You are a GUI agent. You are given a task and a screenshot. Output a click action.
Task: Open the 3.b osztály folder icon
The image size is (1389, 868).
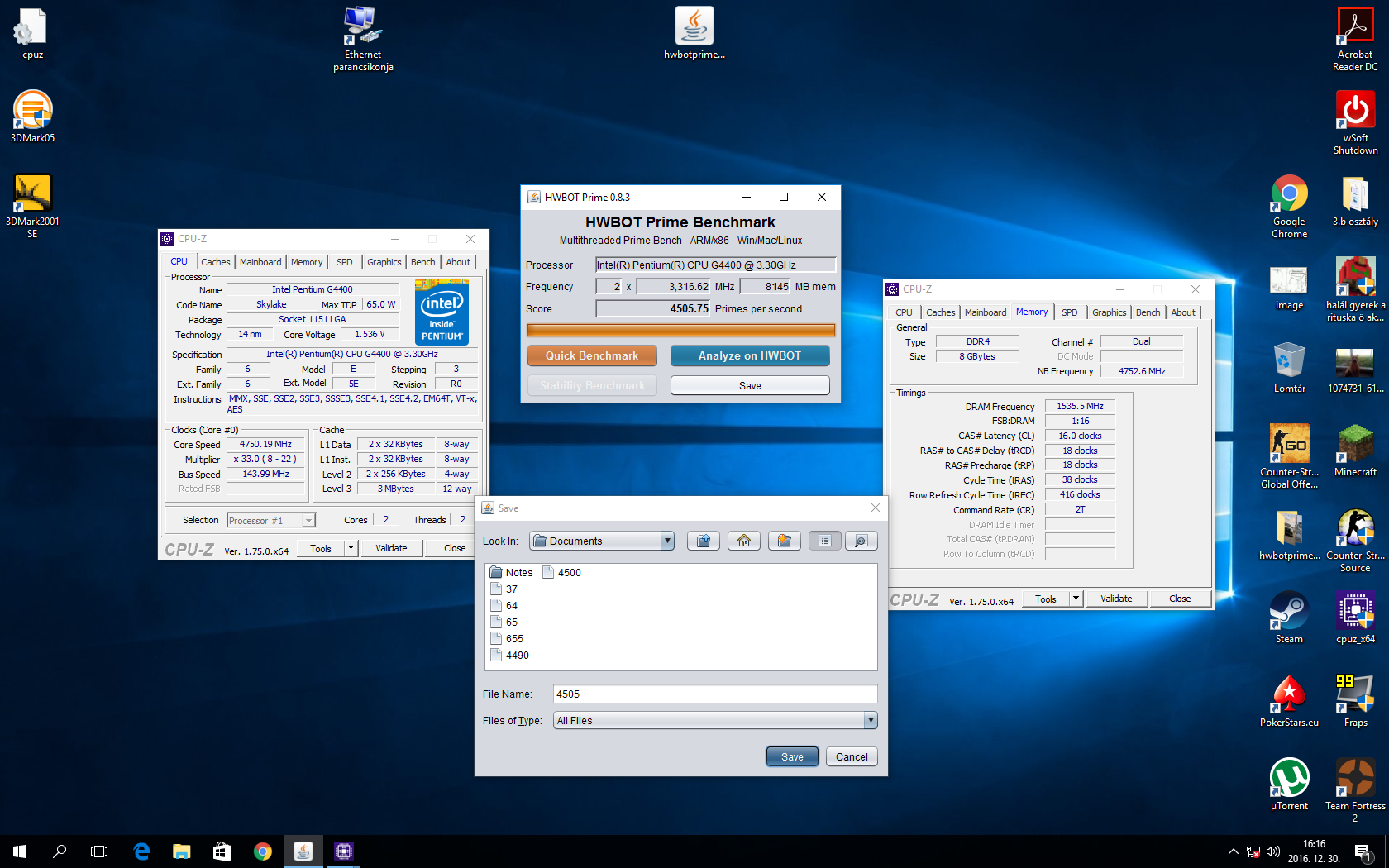[1355, 200]
